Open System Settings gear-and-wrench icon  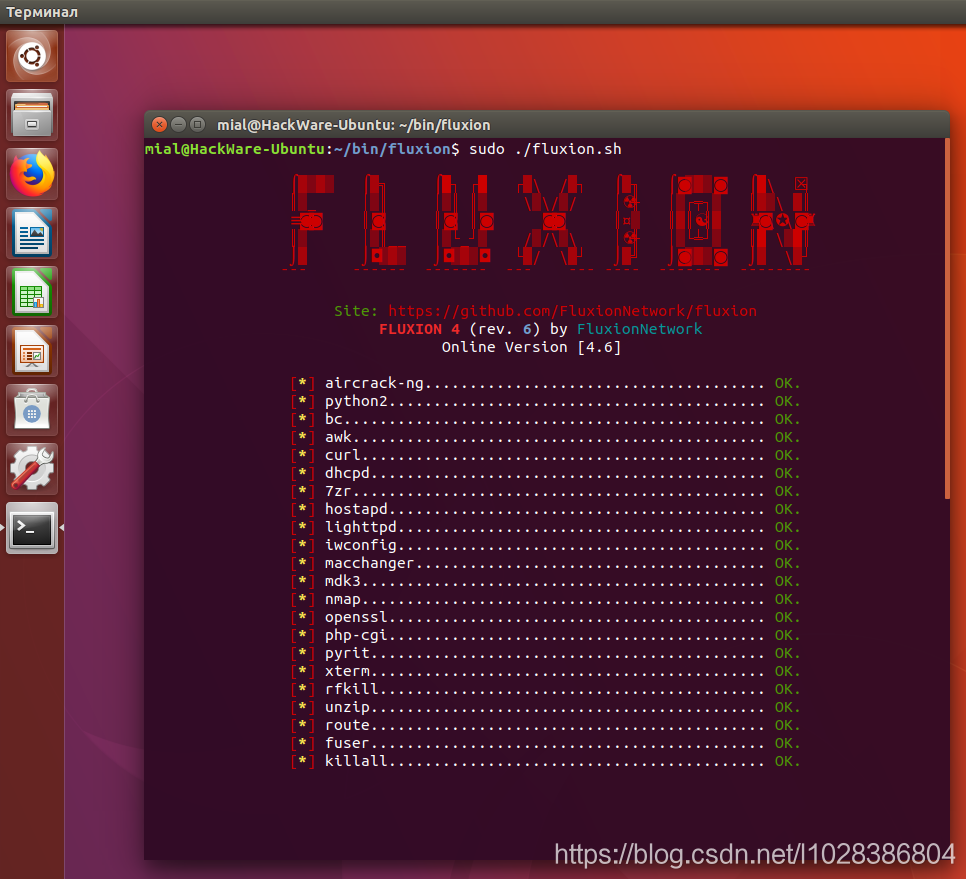point(32,469)
